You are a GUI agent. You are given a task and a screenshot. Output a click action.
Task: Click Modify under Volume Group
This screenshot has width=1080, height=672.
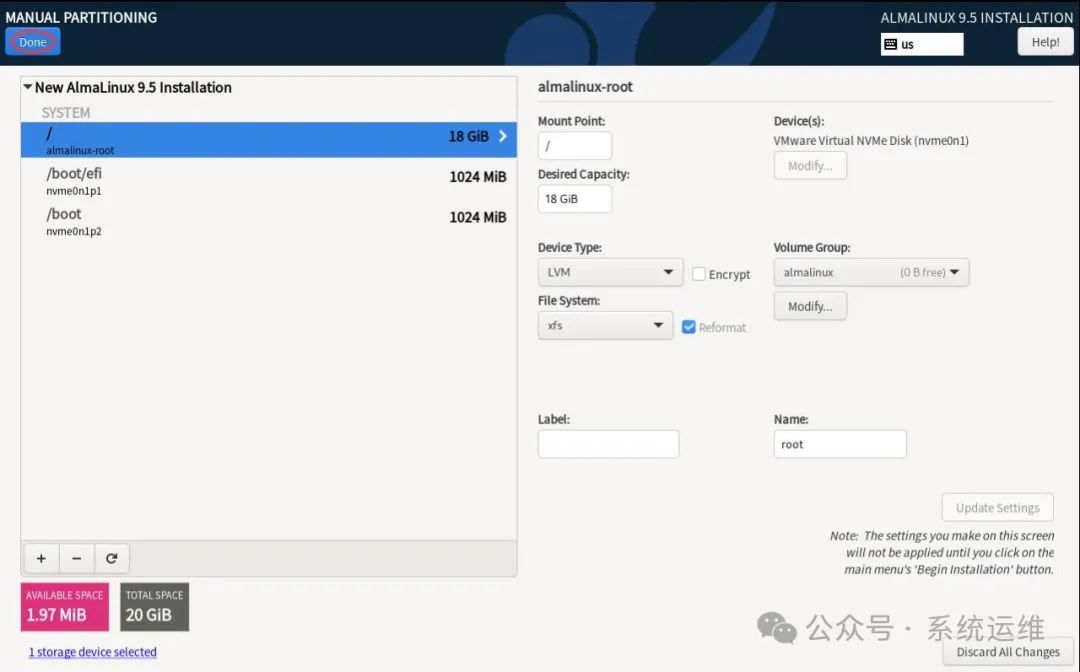(x=810, y=306)
